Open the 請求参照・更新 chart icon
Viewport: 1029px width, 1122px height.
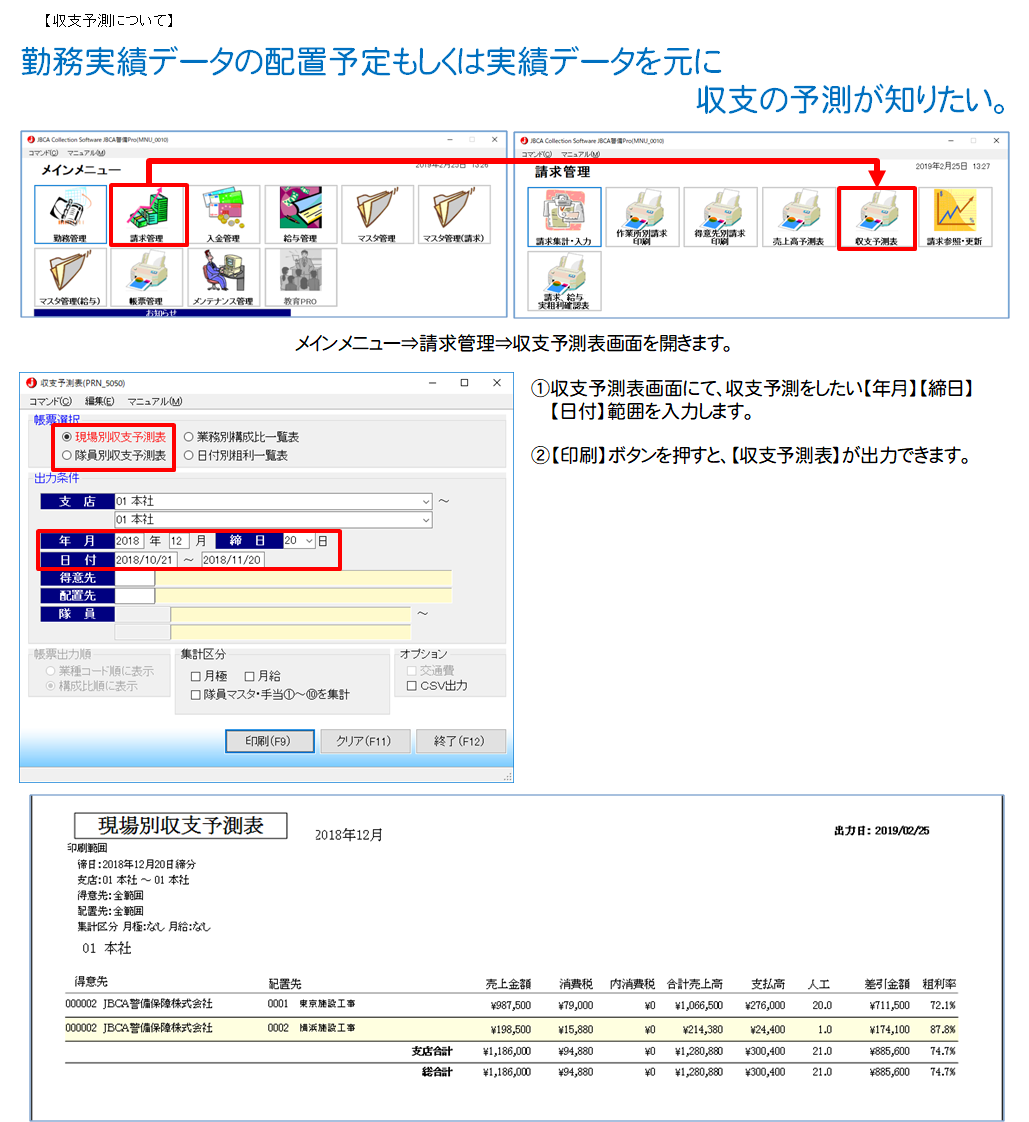955,217
